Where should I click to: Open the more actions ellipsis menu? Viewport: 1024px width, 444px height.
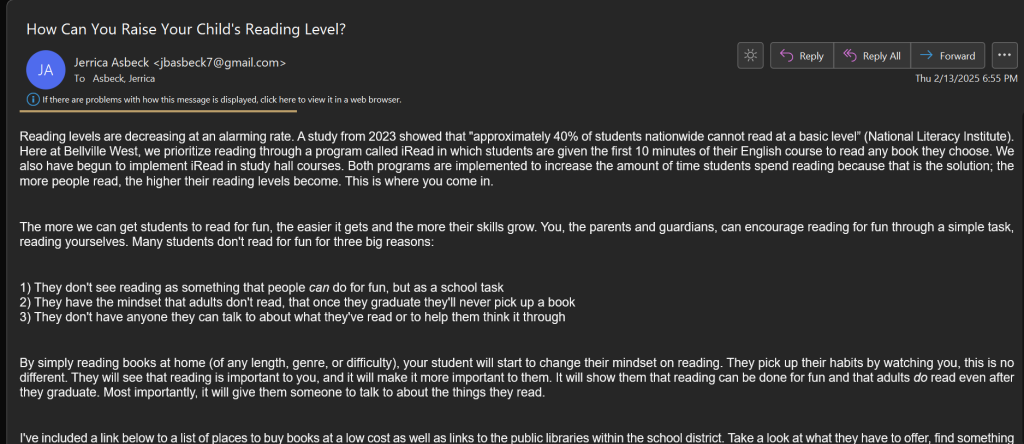pyautogui.click(x=1004, y=56)
